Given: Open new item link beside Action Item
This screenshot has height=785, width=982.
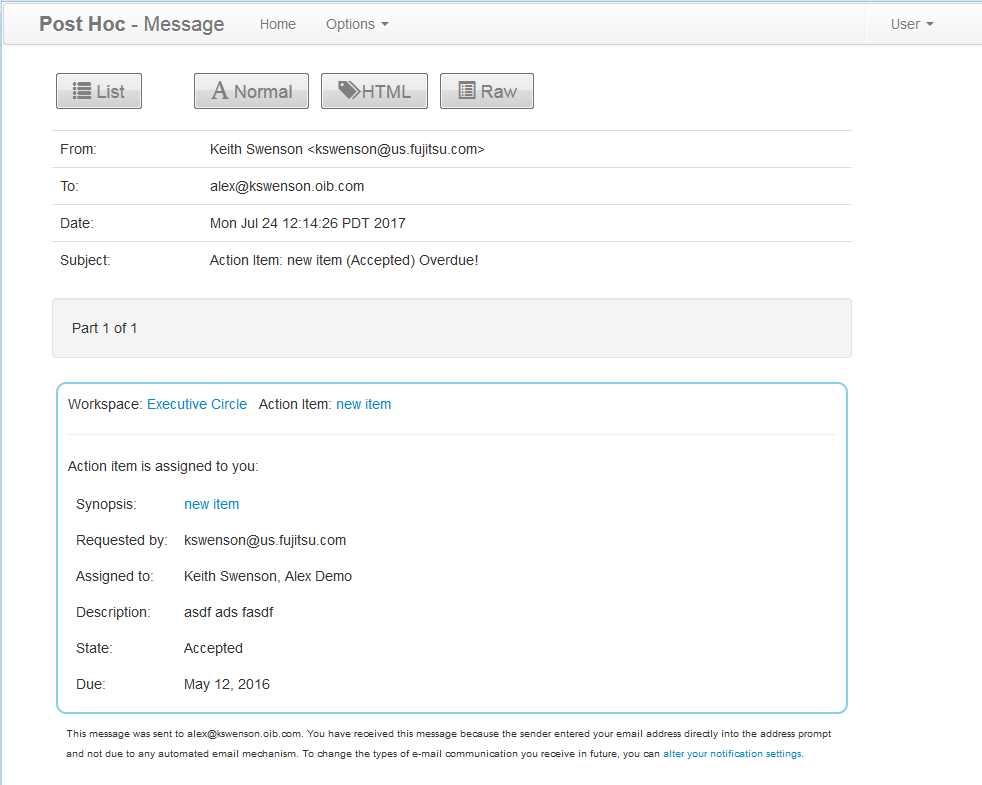Looking at the screenshot, I should [363, 404].
